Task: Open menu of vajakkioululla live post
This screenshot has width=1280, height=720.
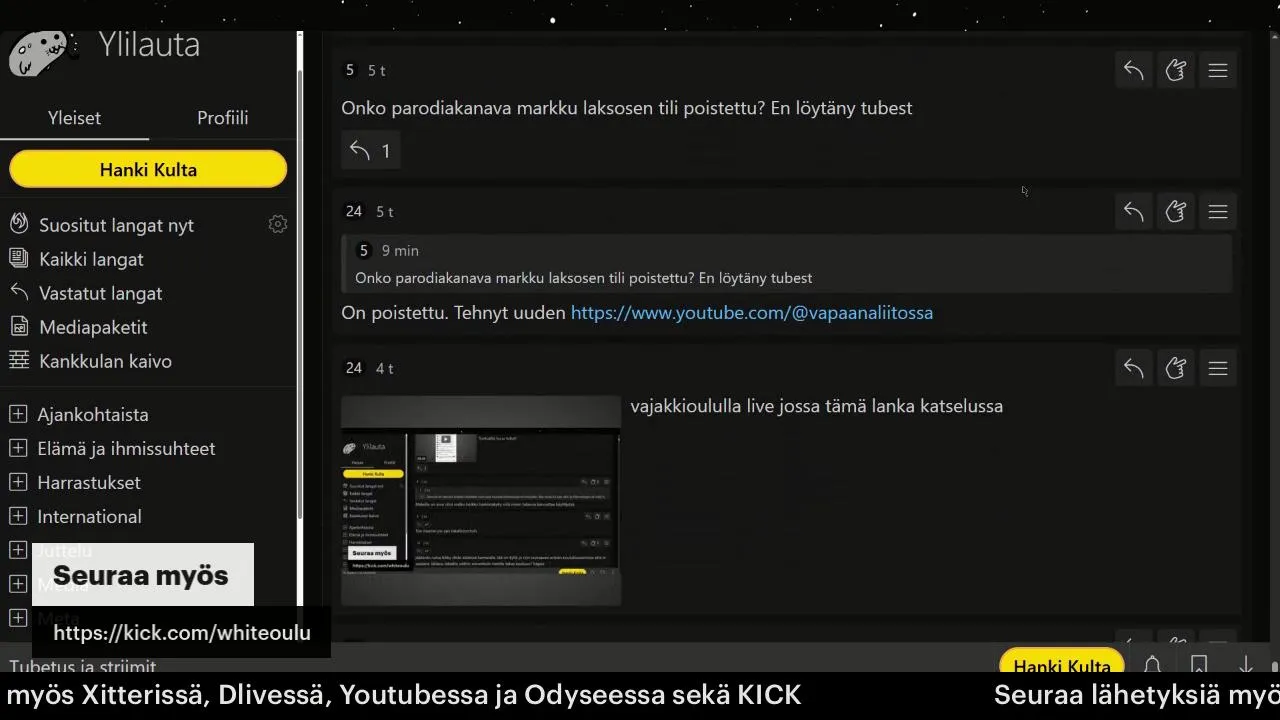Action: 1218,368
